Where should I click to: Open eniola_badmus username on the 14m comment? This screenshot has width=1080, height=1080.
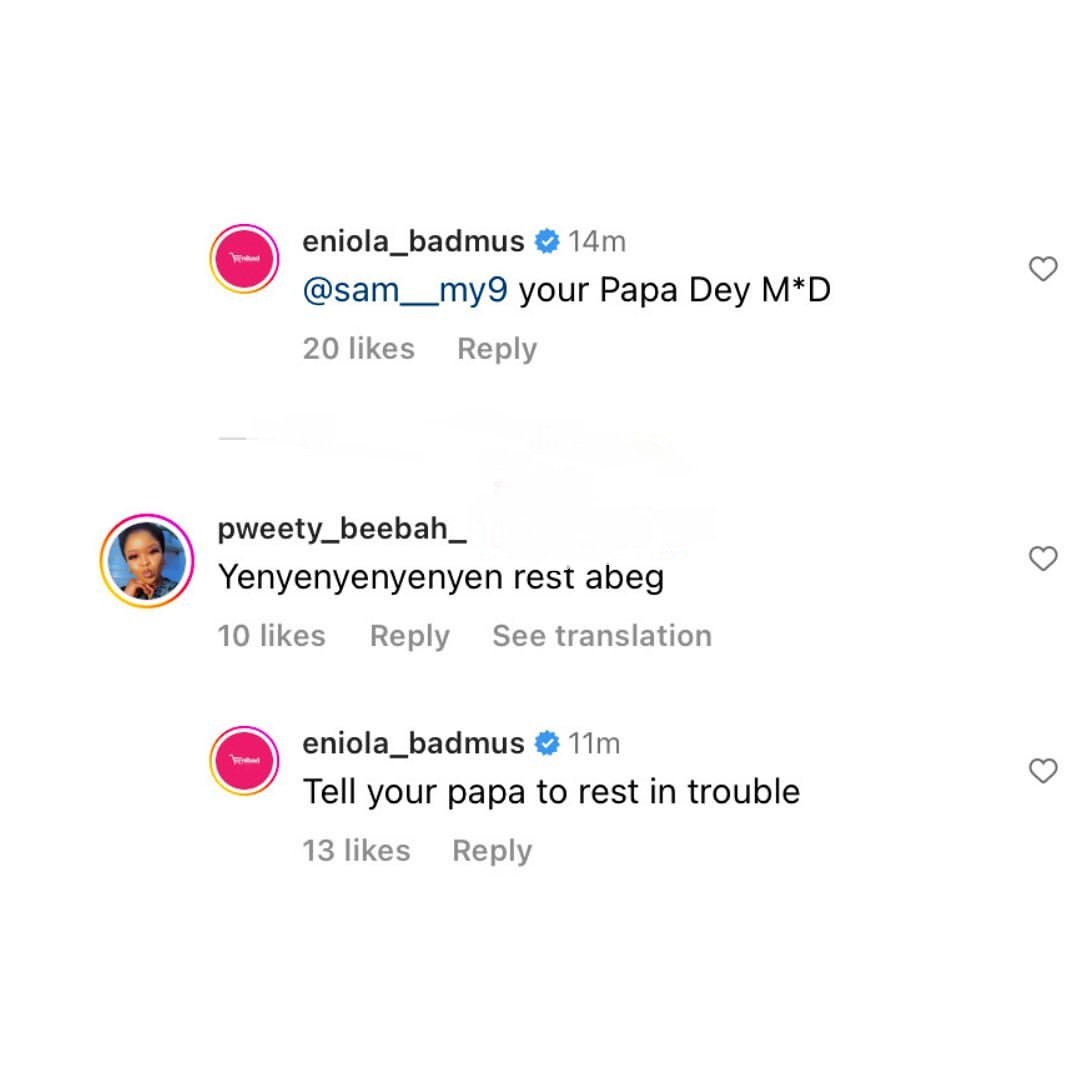pos(413,241)
